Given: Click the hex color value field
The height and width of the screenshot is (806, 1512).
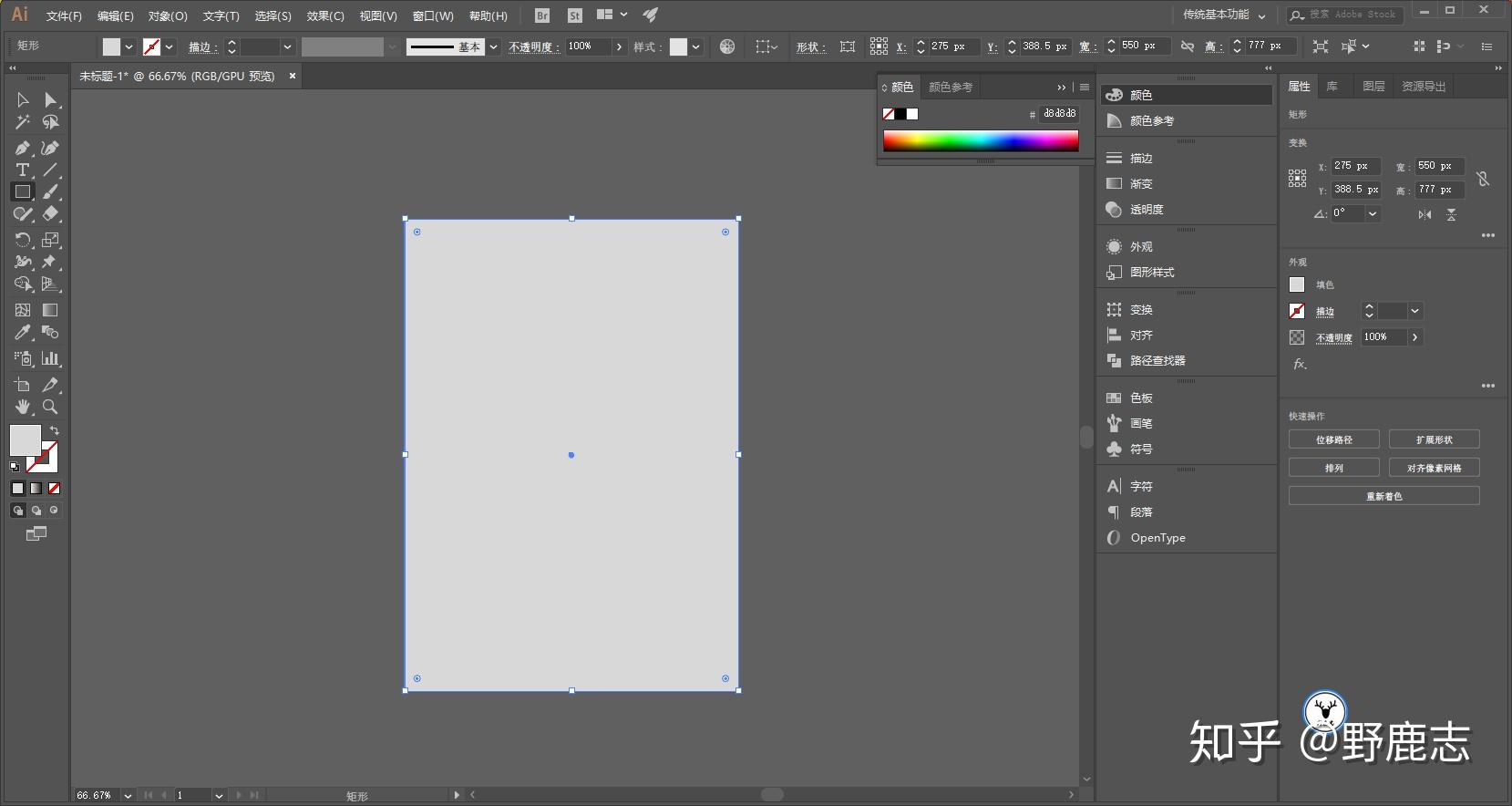Looking at the screenshot, I should pyautogui.click(x=1059, y=114).
